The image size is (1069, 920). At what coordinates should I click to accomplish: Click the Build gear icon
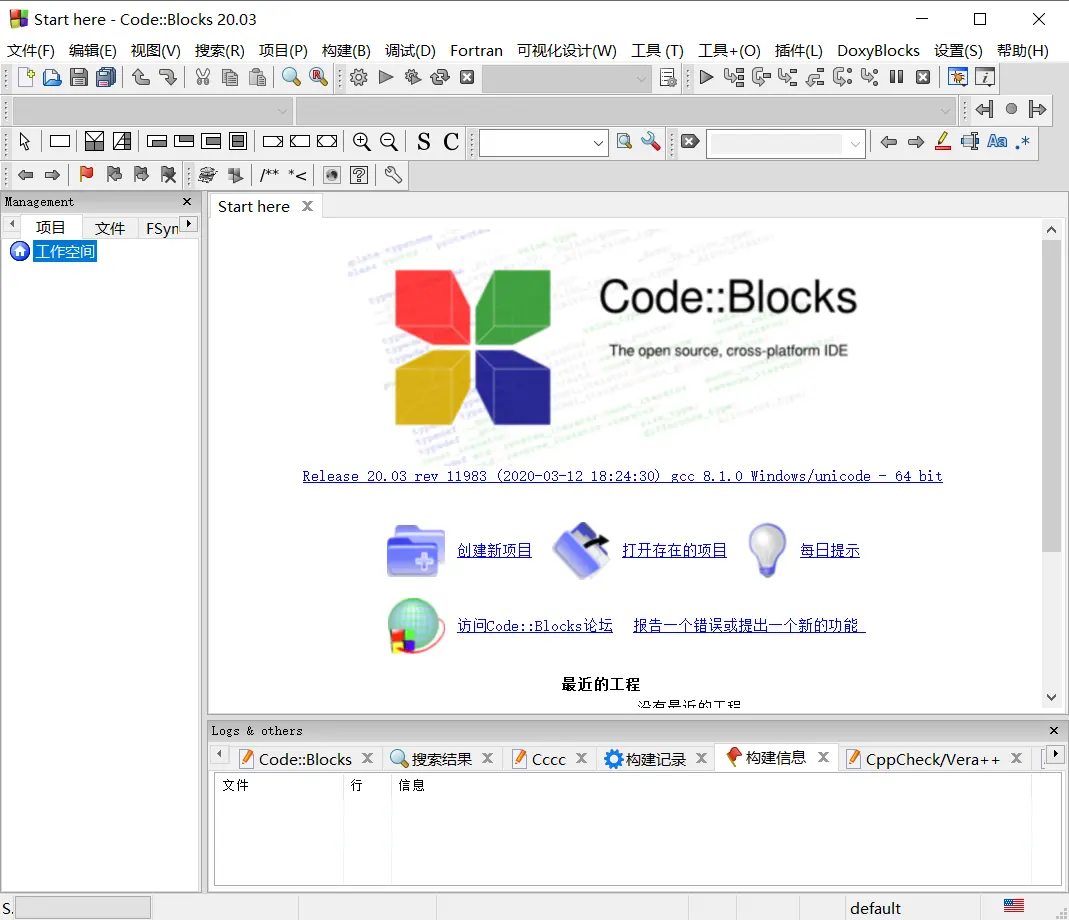(359, 77)
